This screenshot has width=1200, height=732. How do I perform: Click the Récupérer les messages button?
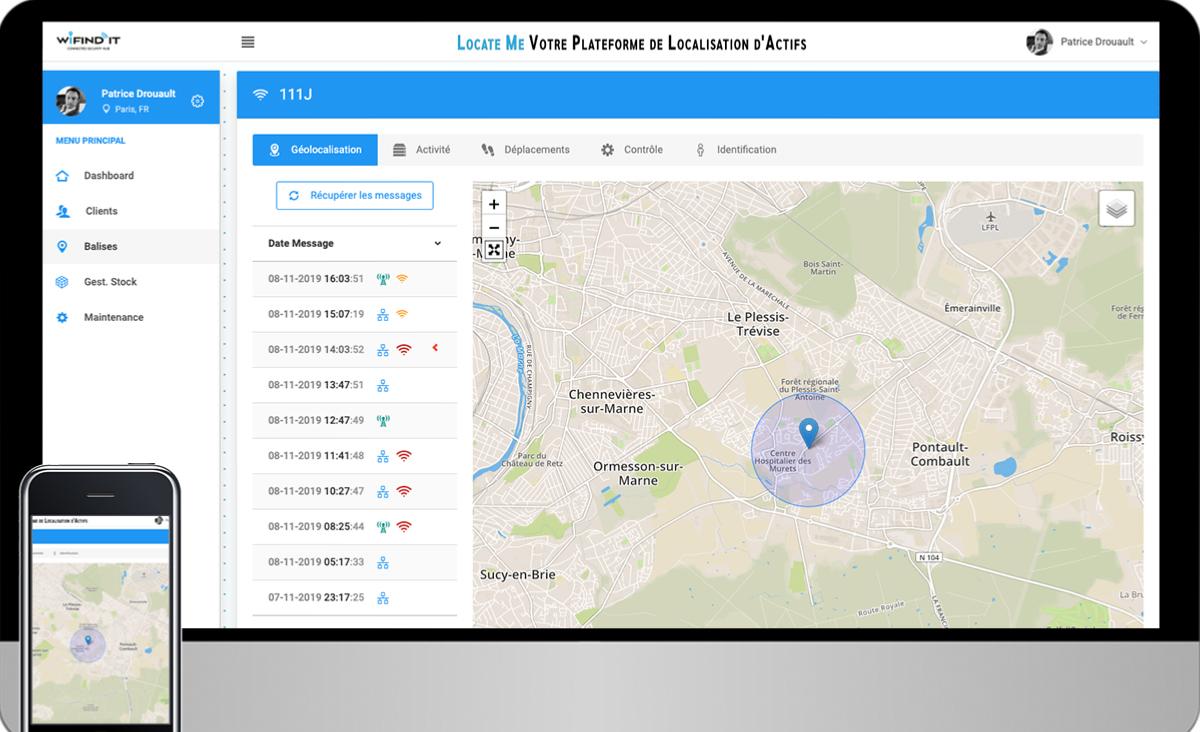(355, 196)
